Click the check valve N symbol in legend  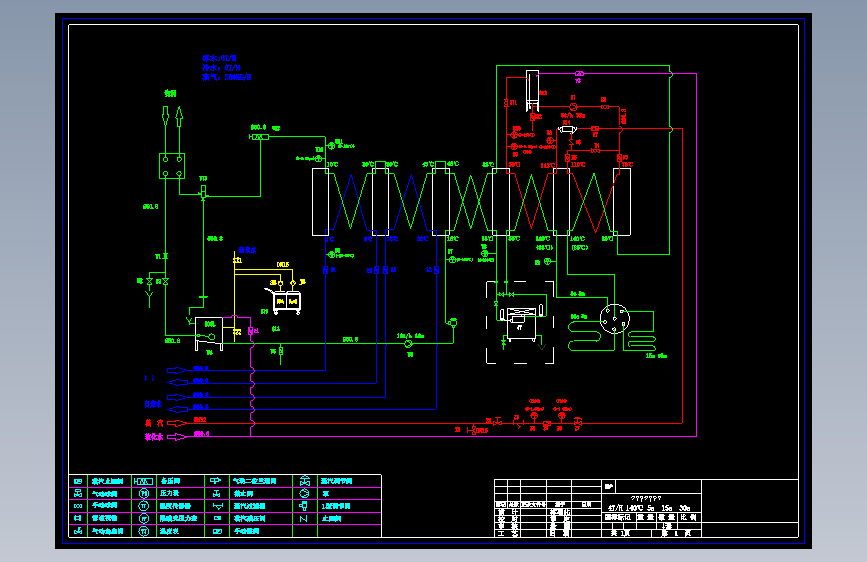point(304,519)
